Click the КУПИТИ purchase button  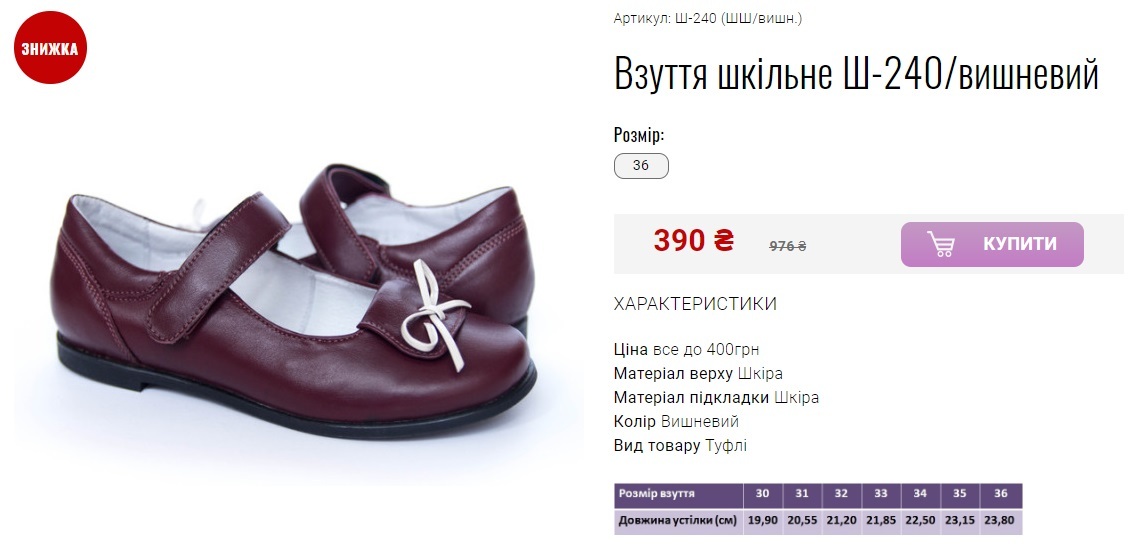click(x=992, y=244)
